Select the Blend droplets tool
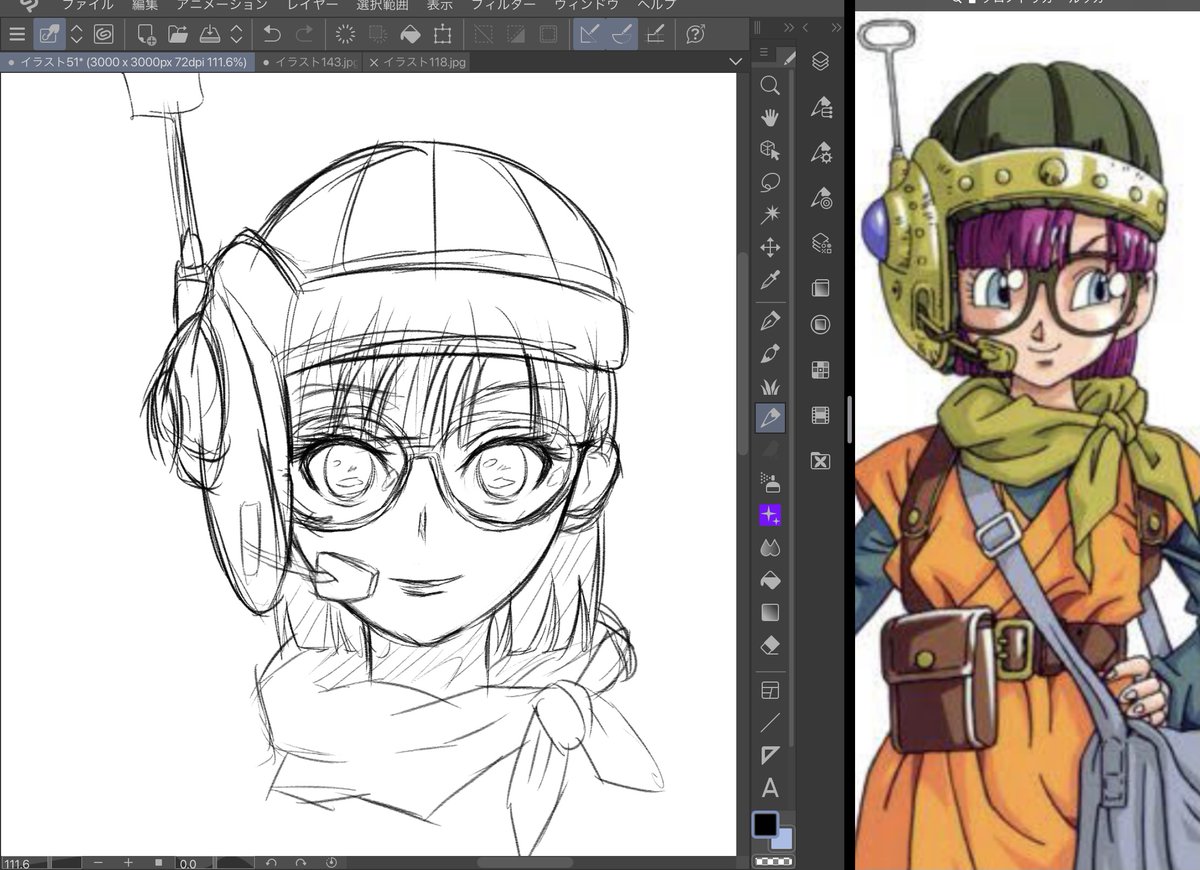The image size is (1200, 870). click(770, 548)
